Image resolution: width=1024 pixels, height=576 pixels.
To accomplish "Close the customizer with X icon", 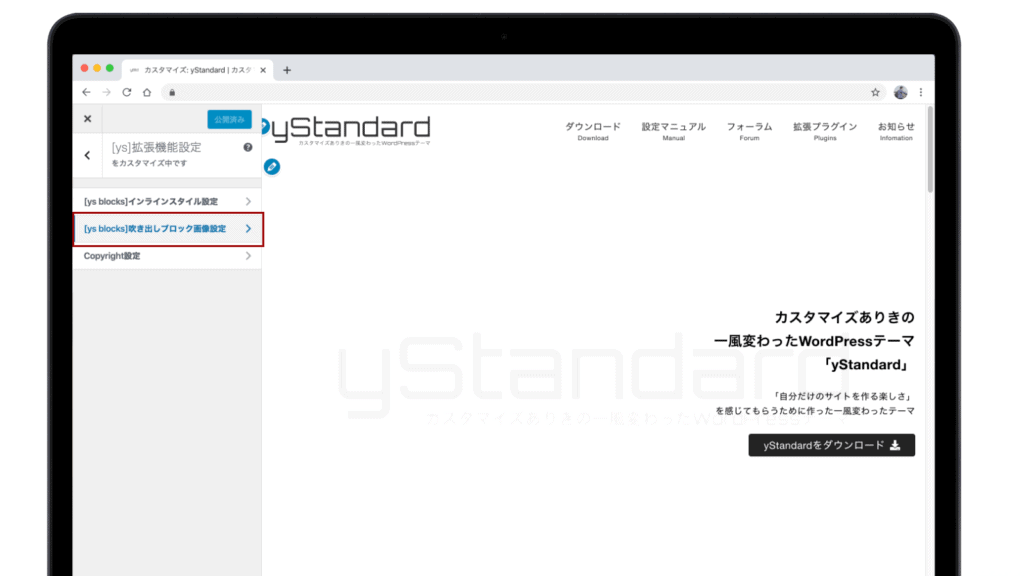I will (x=88, y=119).
